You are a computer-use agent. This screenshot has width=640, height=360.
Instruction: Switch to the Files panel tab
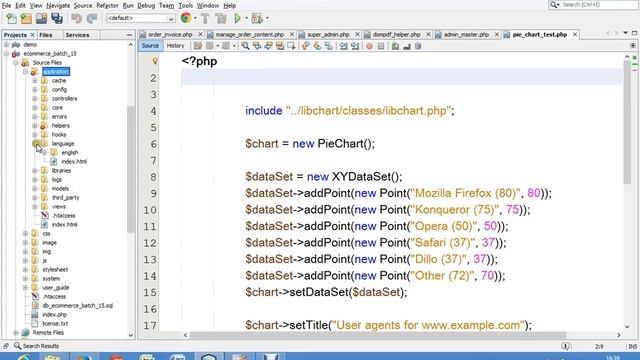(x=46, y=35)
